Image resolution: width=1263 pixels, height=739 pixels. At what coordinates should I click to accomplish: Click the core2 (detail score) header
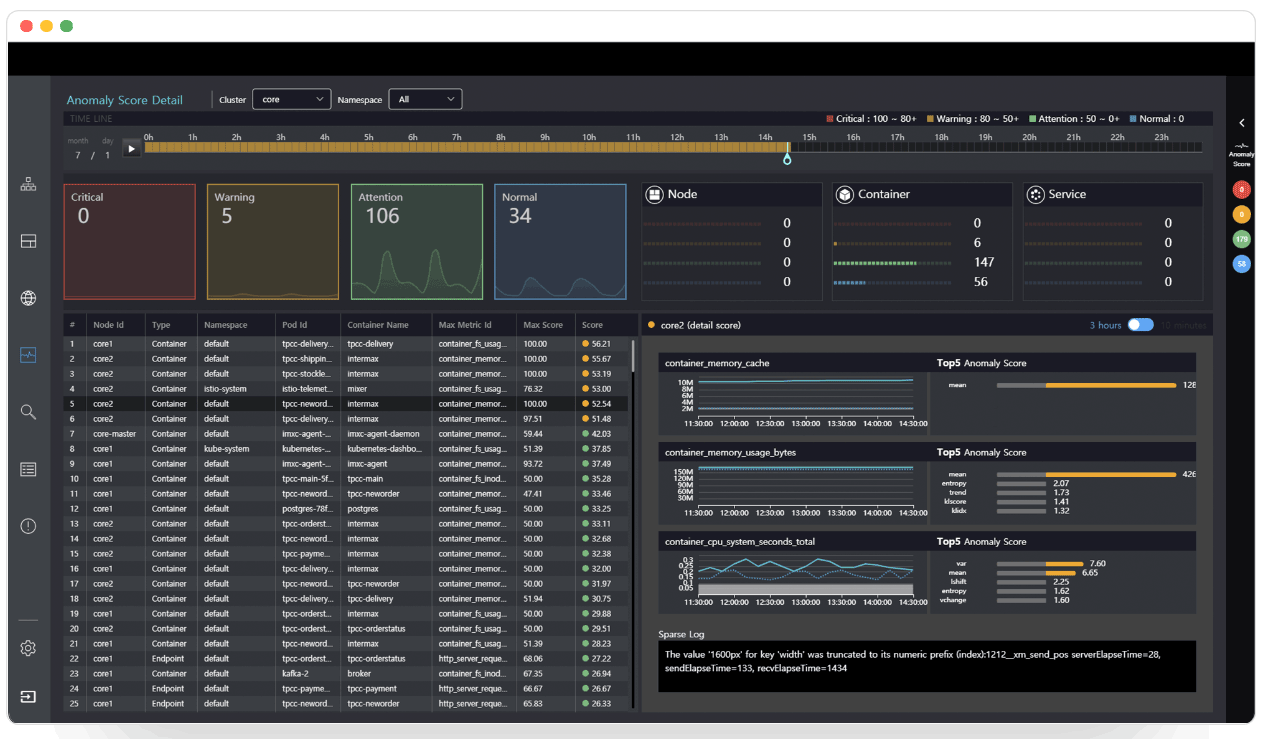[x=700, y=325]
